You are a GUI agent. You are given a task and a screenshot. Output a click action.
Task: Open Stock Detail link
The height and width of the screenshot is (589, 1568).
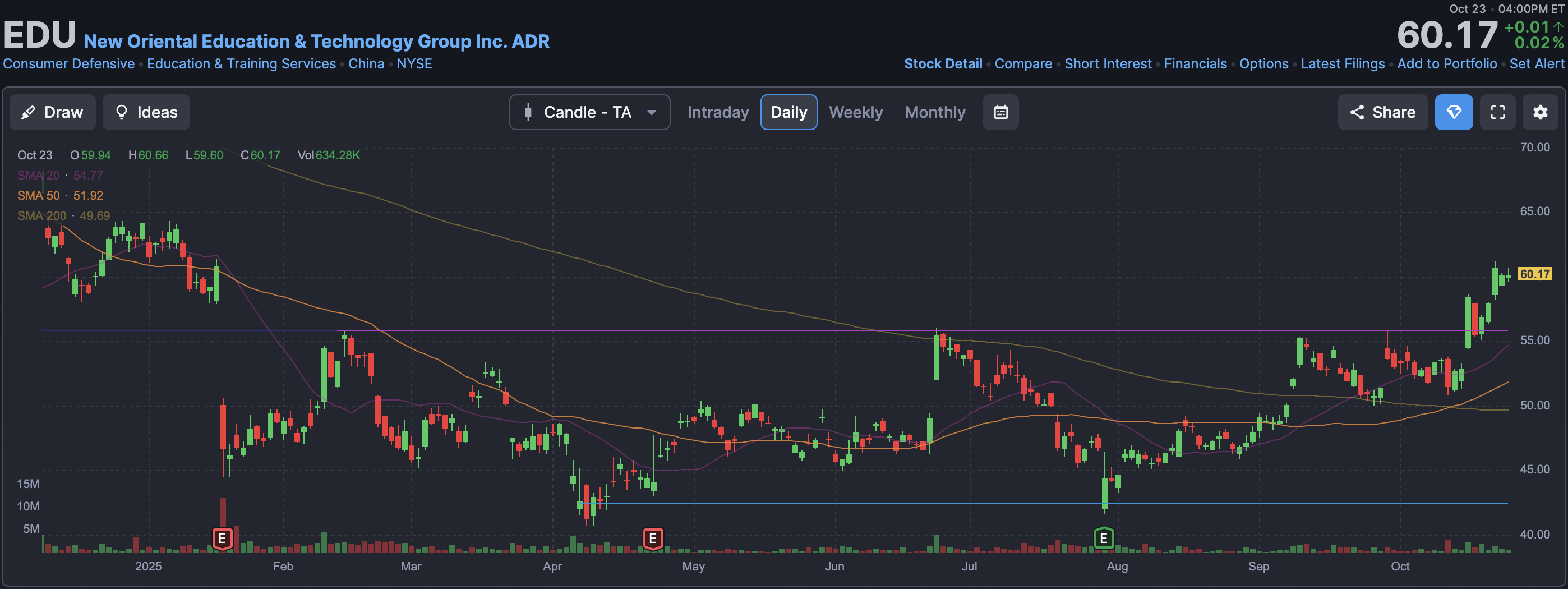[x=943, y=64]
